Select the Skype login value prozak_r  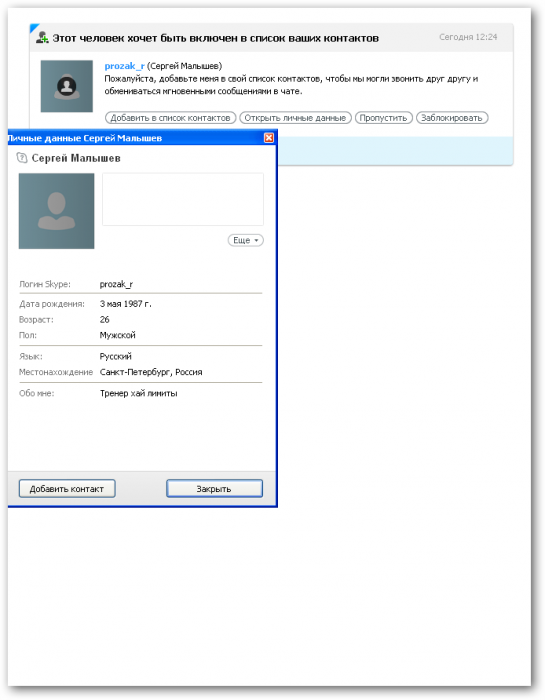coord(116,284)
